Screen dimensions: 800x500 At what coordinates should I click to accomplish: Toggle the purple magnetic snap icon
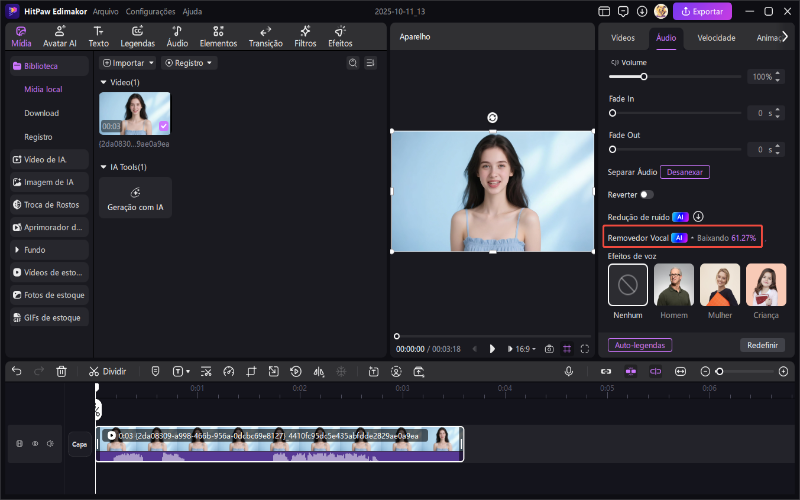tap(631, 371)
